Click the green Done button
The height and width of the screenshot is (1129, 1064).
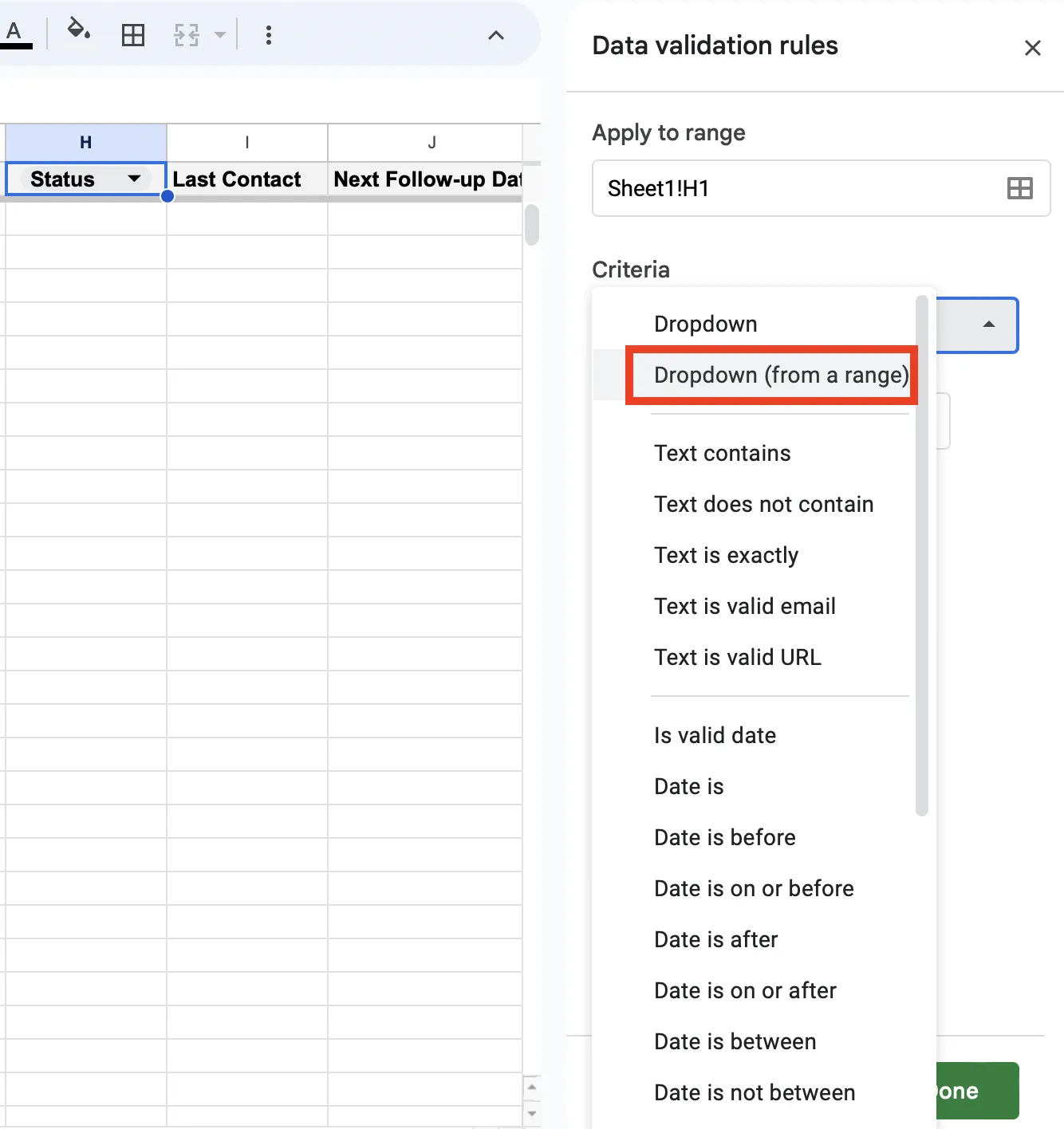click(978, 1091)
